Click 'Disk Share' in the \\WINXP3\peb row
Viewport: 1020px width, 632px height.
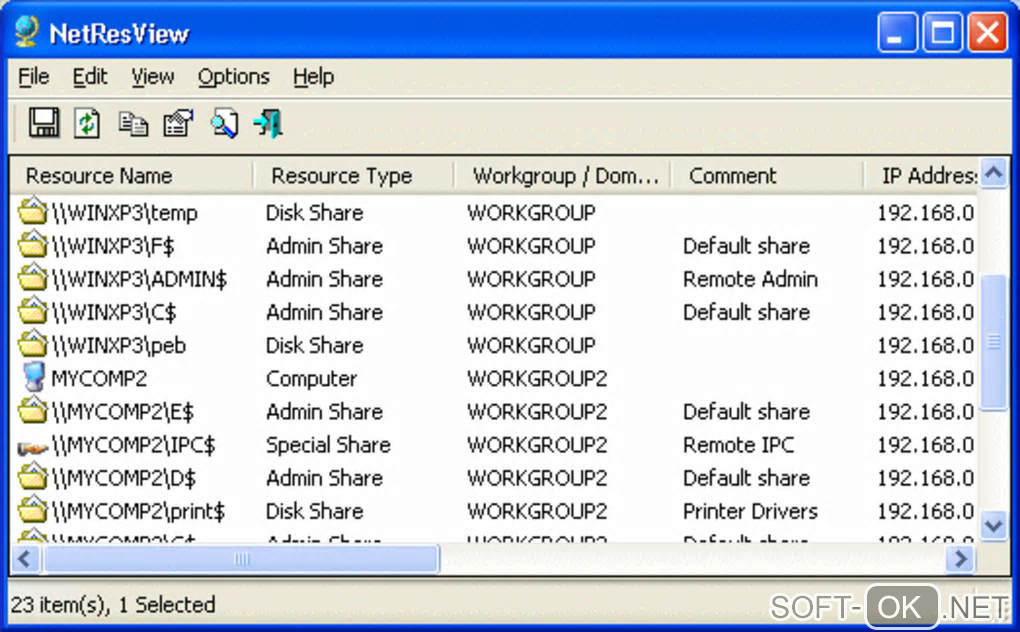click(314, 345)
